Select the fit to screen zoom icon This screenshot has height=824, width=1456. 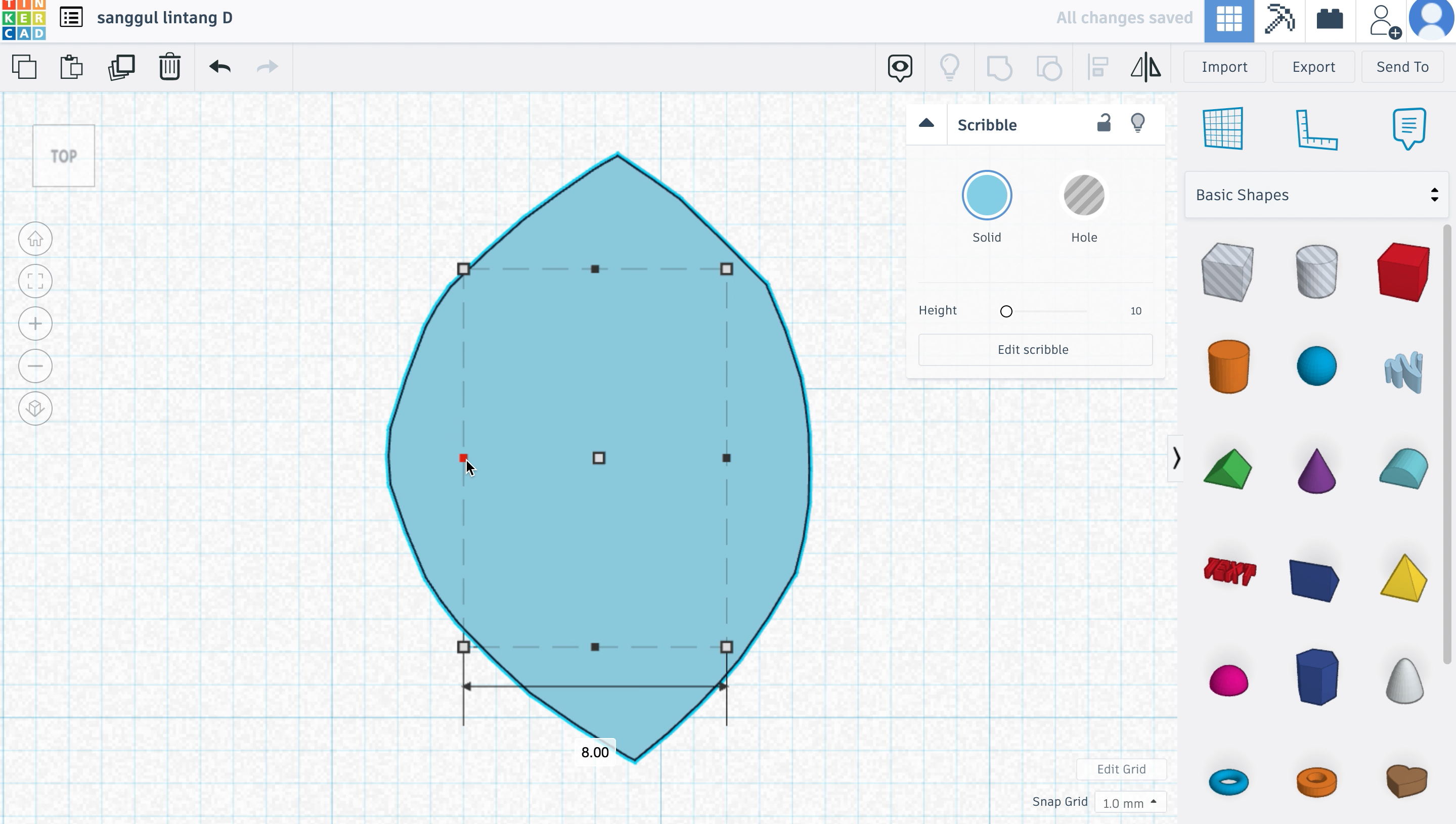(35, 280)
